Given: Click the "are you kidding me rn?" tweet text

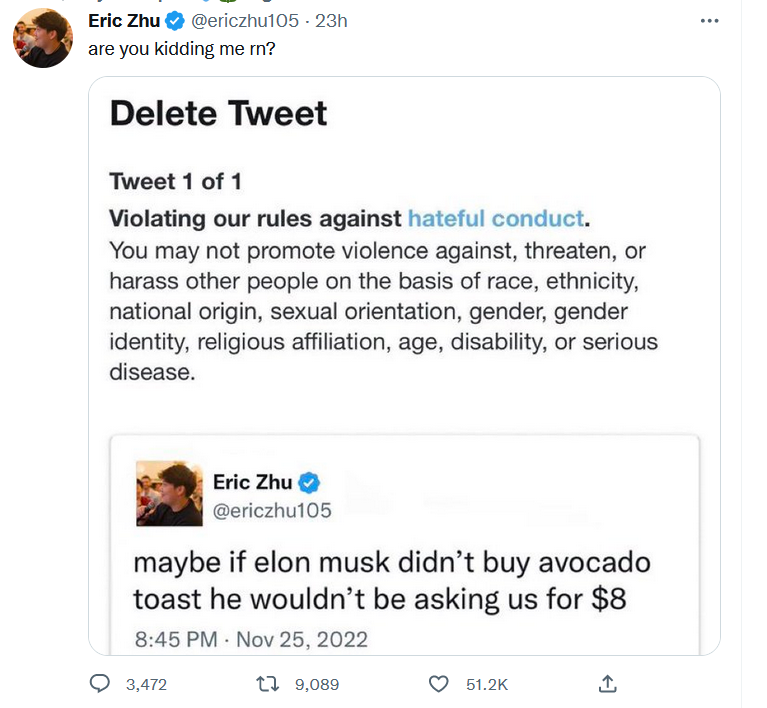Looking at the screenshot, I should point(181,48).
